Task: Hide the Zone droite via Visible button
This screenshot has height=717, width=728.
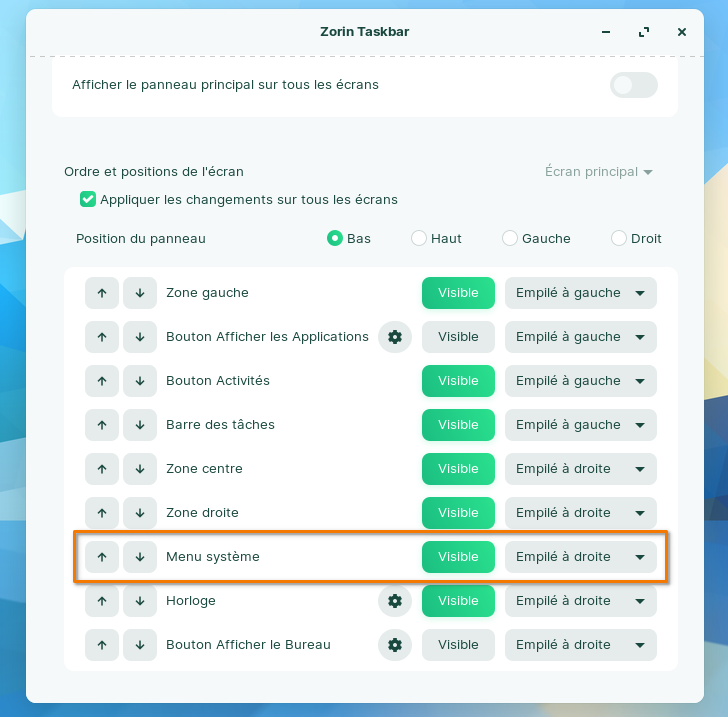Action: pos(458,513)
